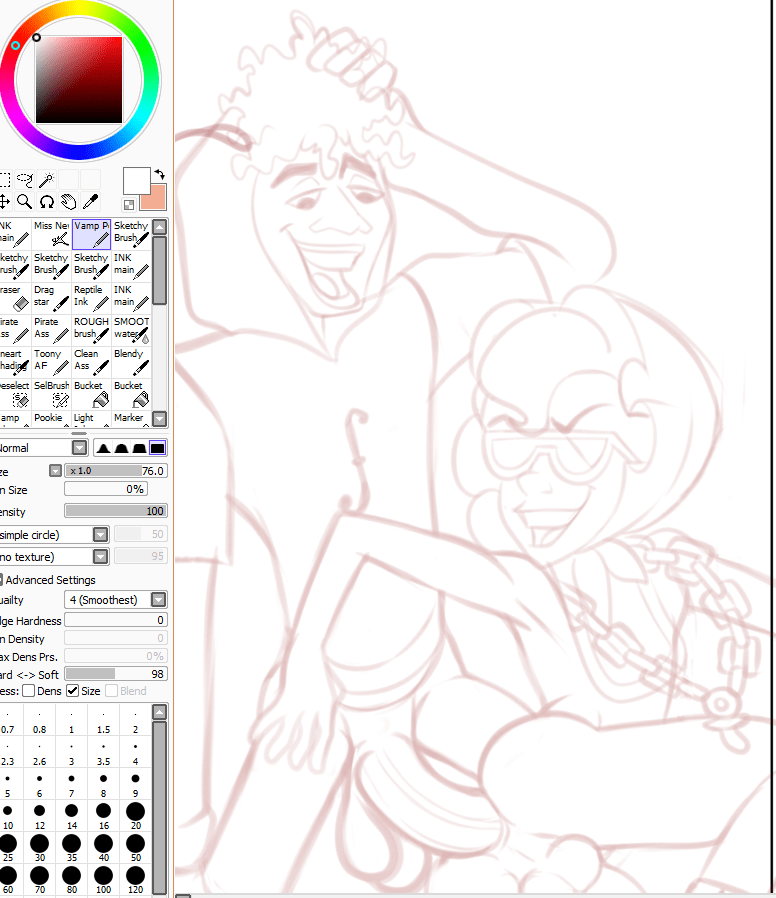The height and width of the screenshot is (898, 776).
Task: Pick brush size preset 50
Action: pos(136,849)
